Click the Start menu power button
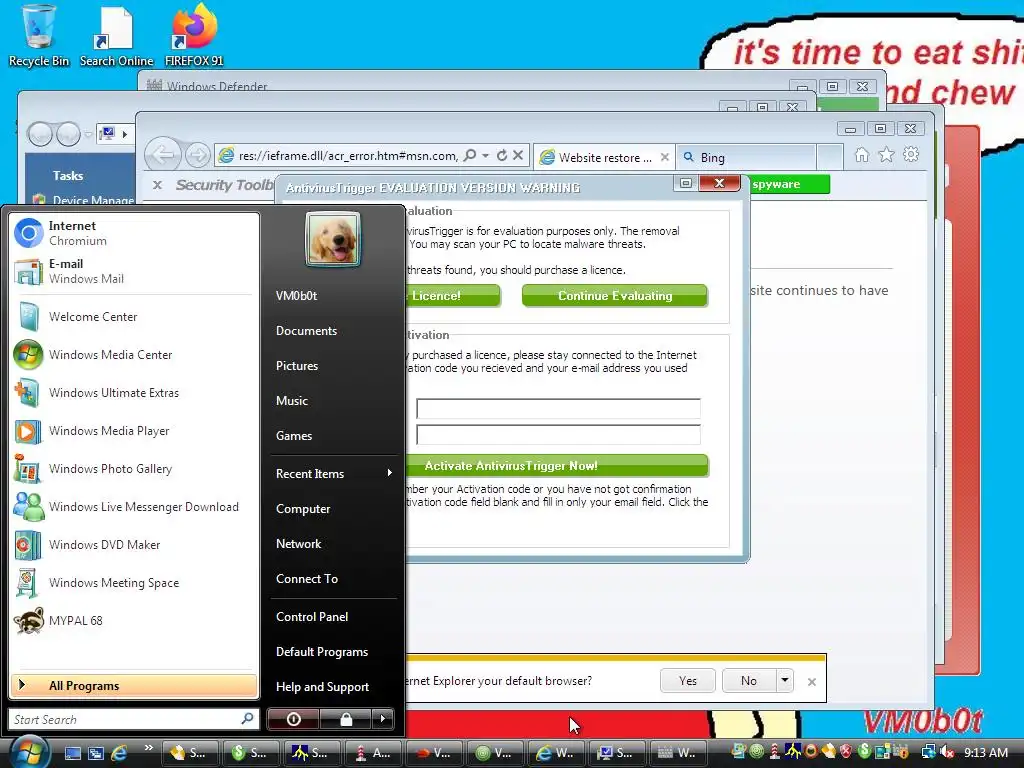 (x=293, y=719)
